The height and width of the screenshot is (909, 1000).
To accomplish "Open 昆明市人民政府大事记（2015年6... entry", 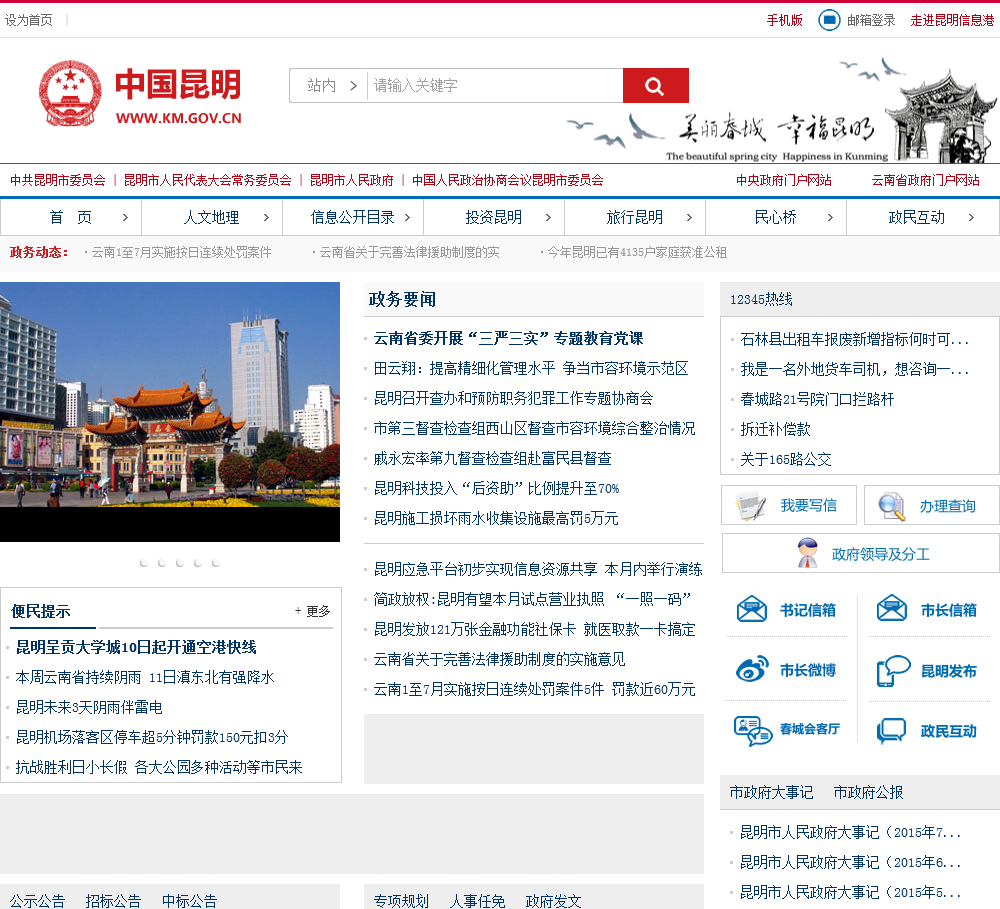I will click(x=850, y=862).
